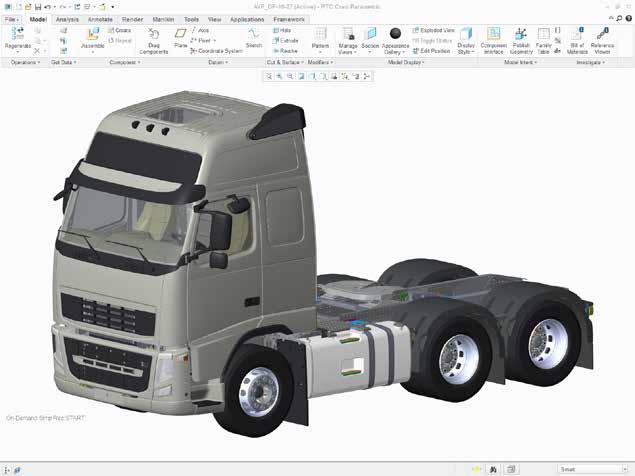Click Zoom In icon in graphics toolbar
The image size is (635, 476).
[x=280, y=76]
